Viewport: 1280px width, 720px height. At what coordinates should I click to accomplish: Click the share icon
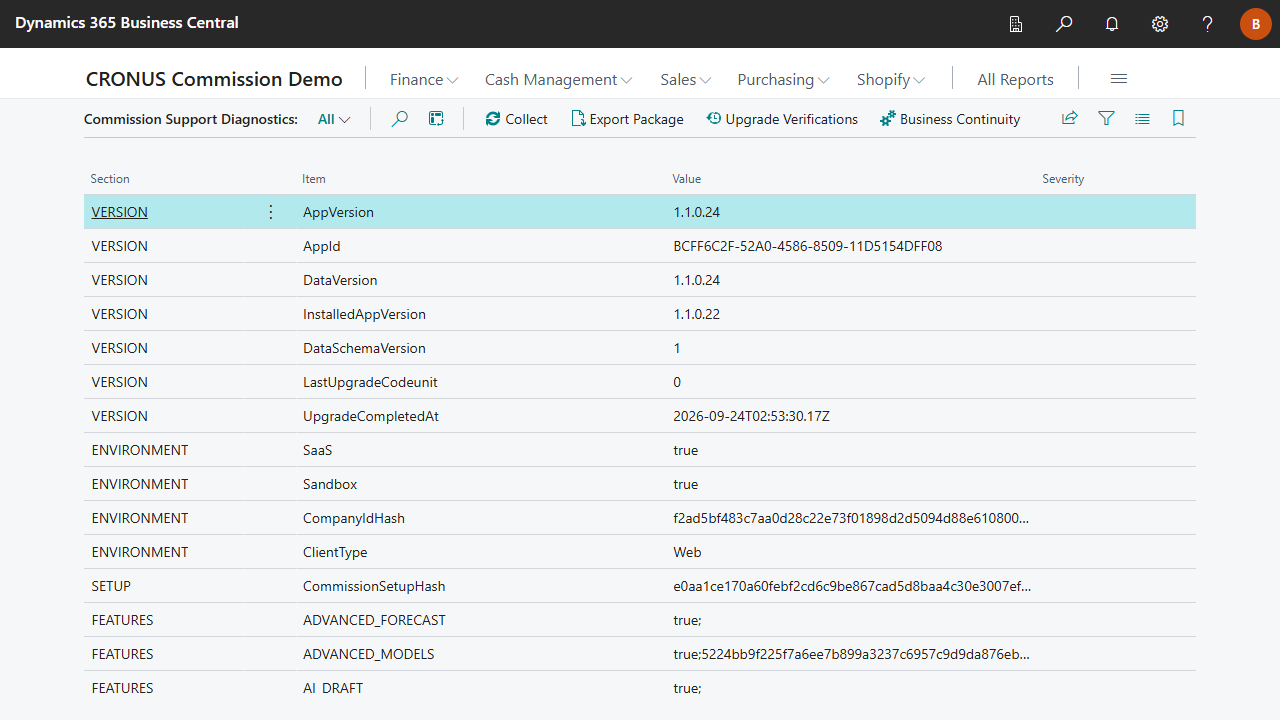point(1070,119)
